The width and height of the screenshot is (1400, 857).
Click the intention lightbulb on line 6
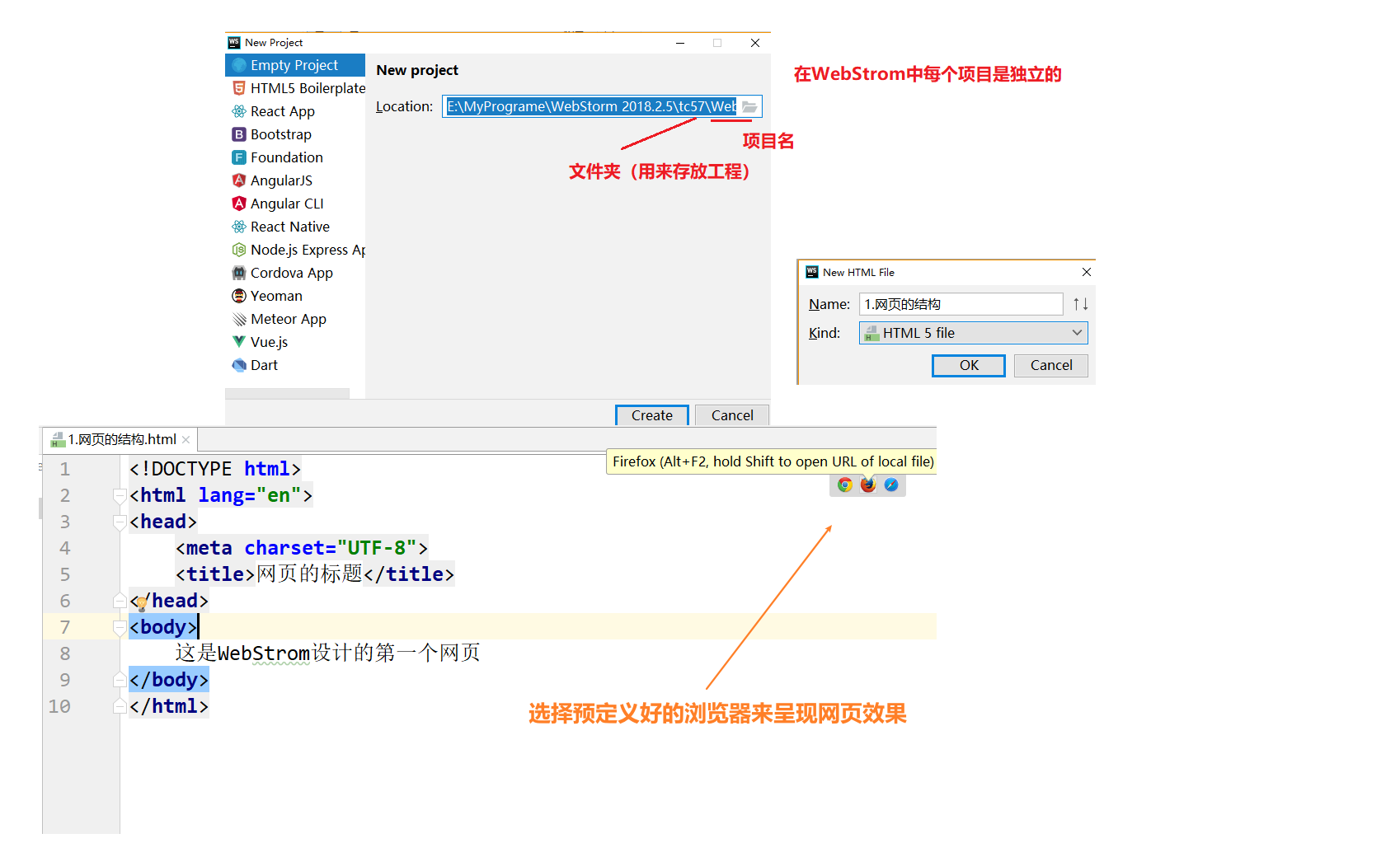click(142, 604)
